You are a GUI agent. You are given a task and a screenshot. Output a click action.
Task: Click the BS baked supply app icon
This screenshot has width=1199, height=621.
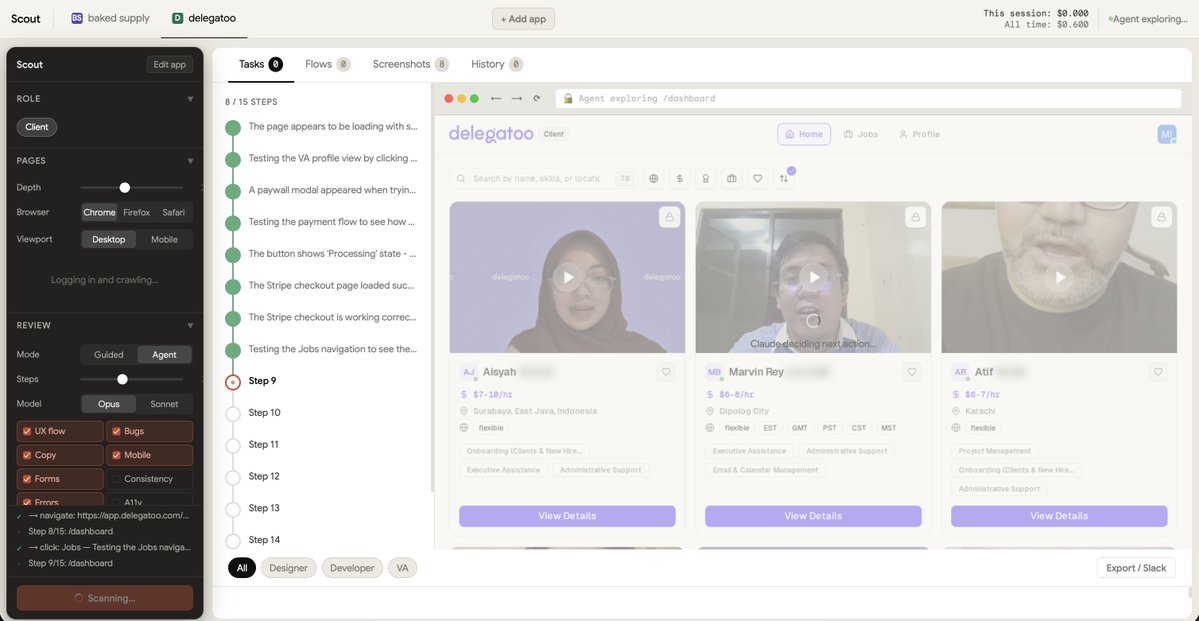click(77, 18)
